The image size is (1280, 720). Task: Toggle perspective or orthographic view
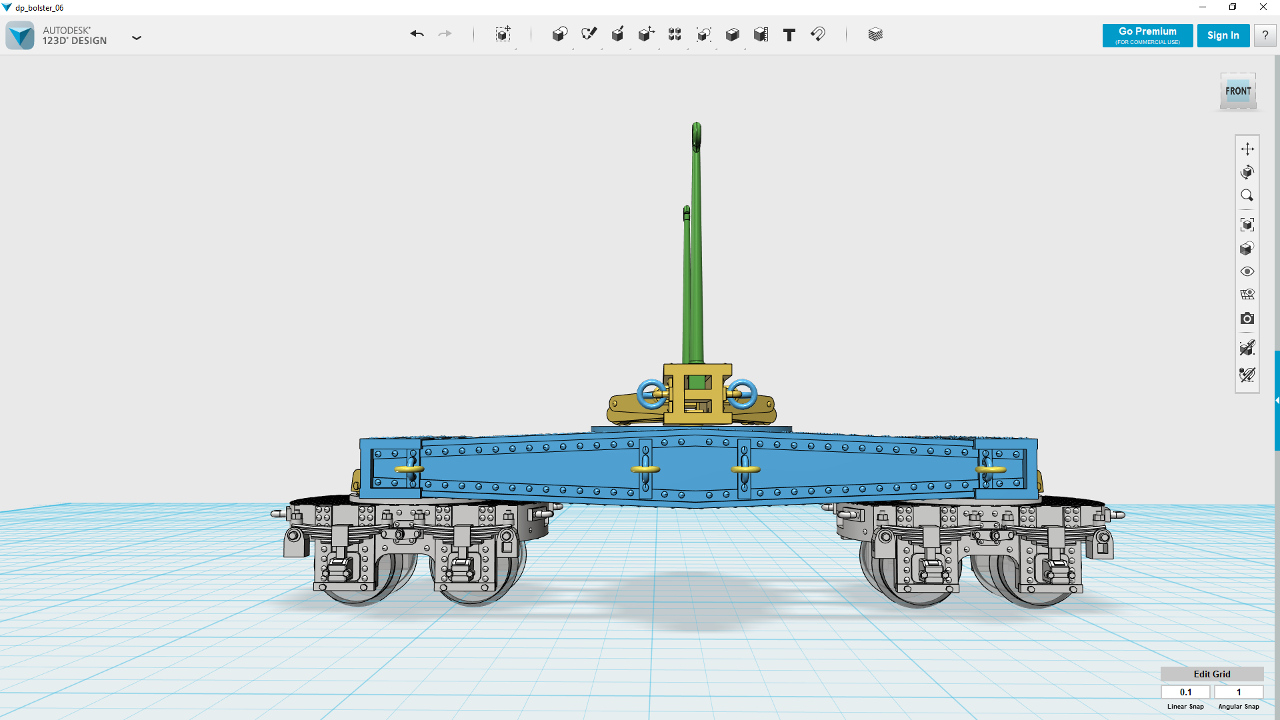click(1247, 249)
